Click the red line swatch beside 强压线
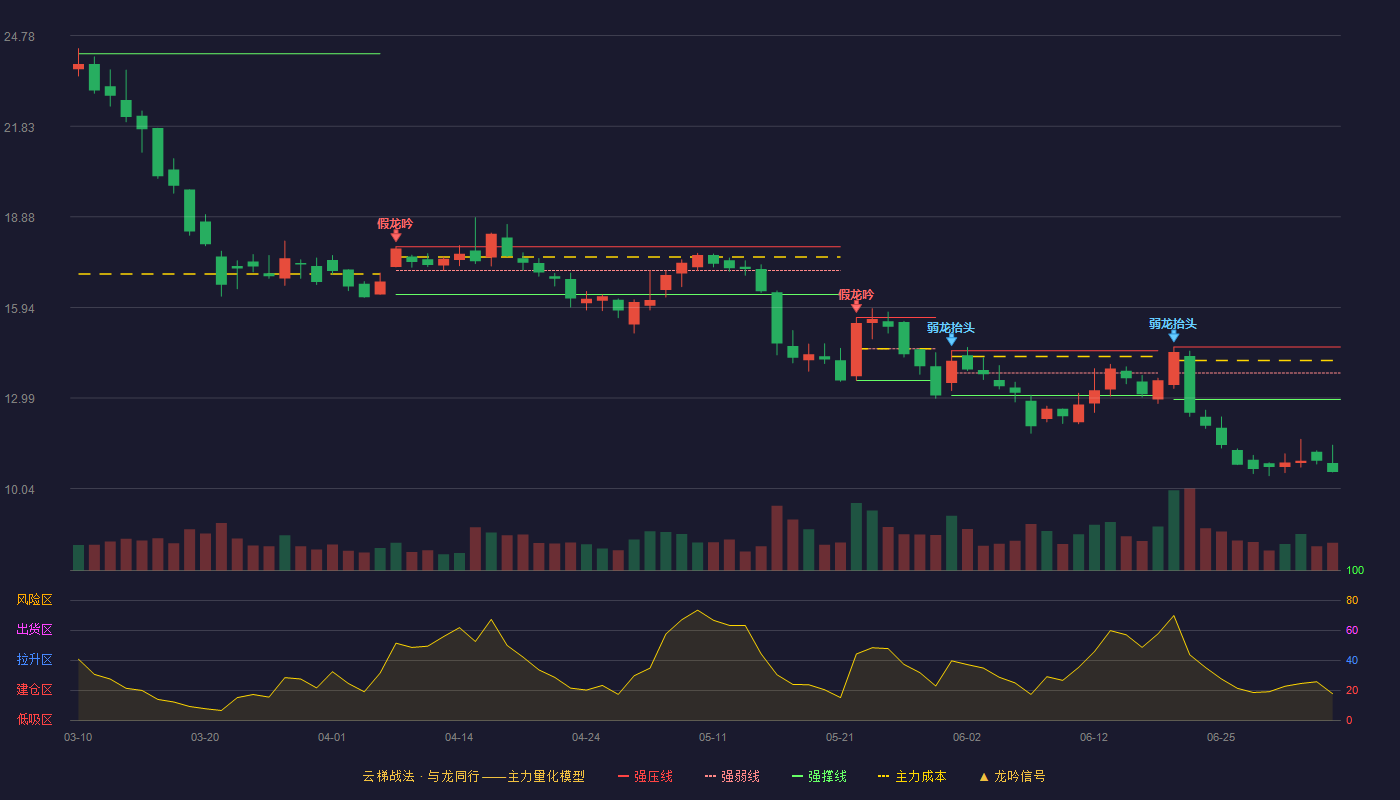Viewport: 1400px width, 800px height. pos(624,776)
